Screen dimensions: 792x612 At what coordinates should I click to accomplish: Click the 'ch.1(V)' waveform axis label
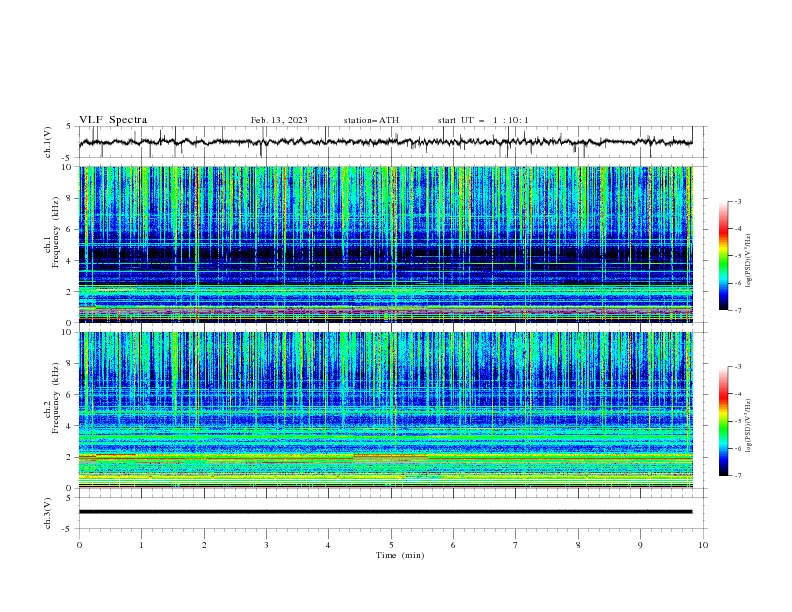coord(48,142)
